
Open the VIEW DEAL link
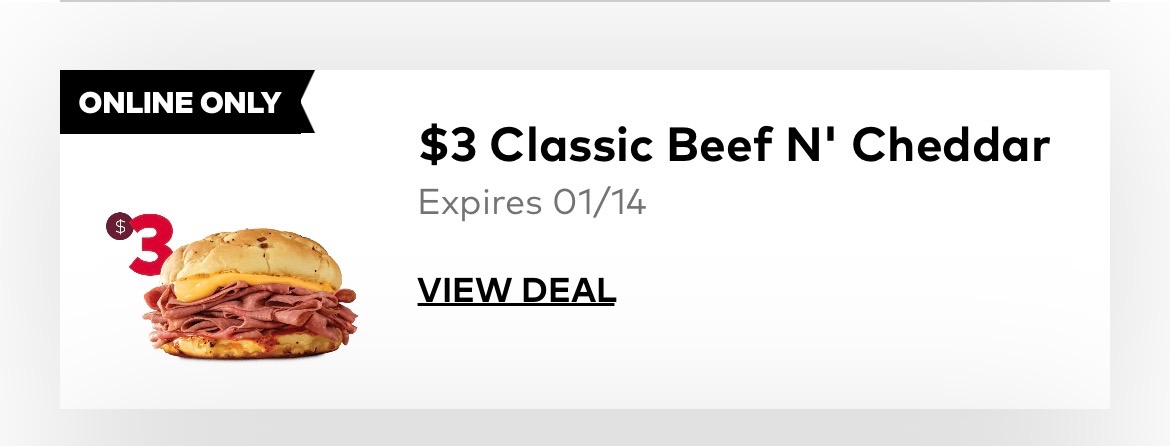click(x=516, y=290)
